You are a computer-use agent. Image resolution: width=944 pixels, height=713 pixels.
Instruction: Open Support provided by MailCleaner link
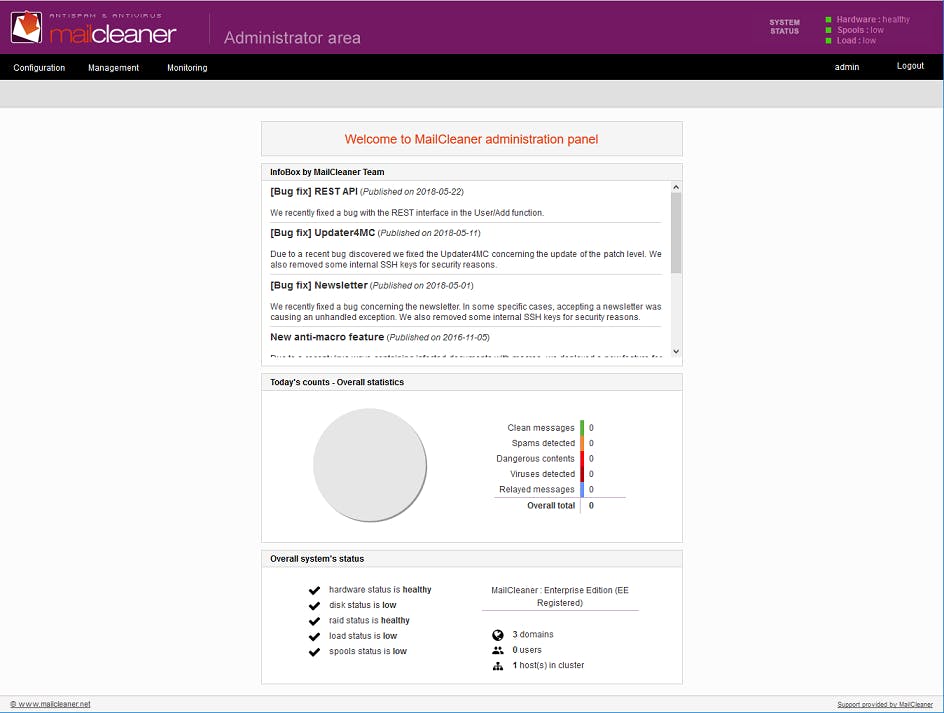[x=885, y=704]
